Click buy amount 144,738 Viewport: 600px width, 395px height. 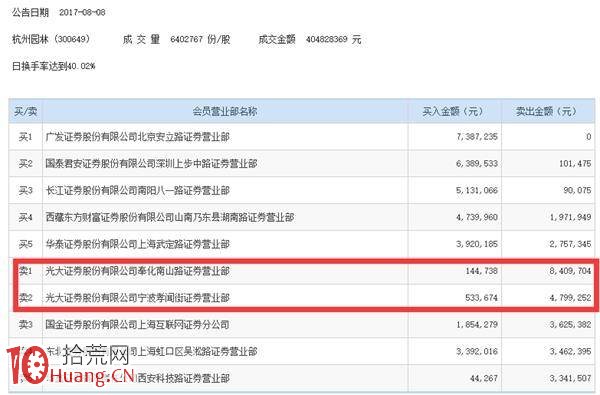[x=481, y=271]
